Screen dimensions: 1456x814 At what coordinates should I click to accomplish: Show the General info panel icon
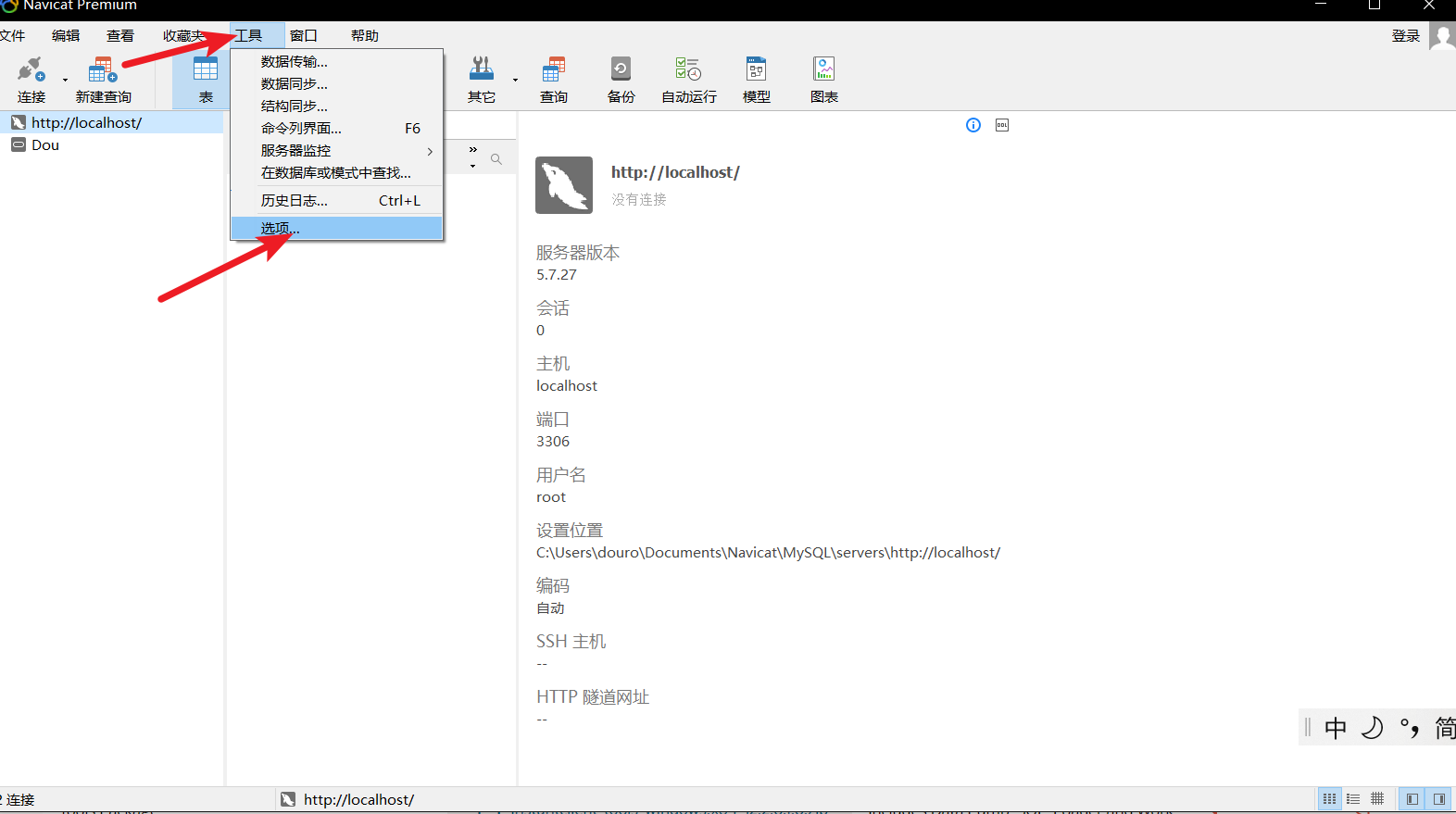coord(973,125)
